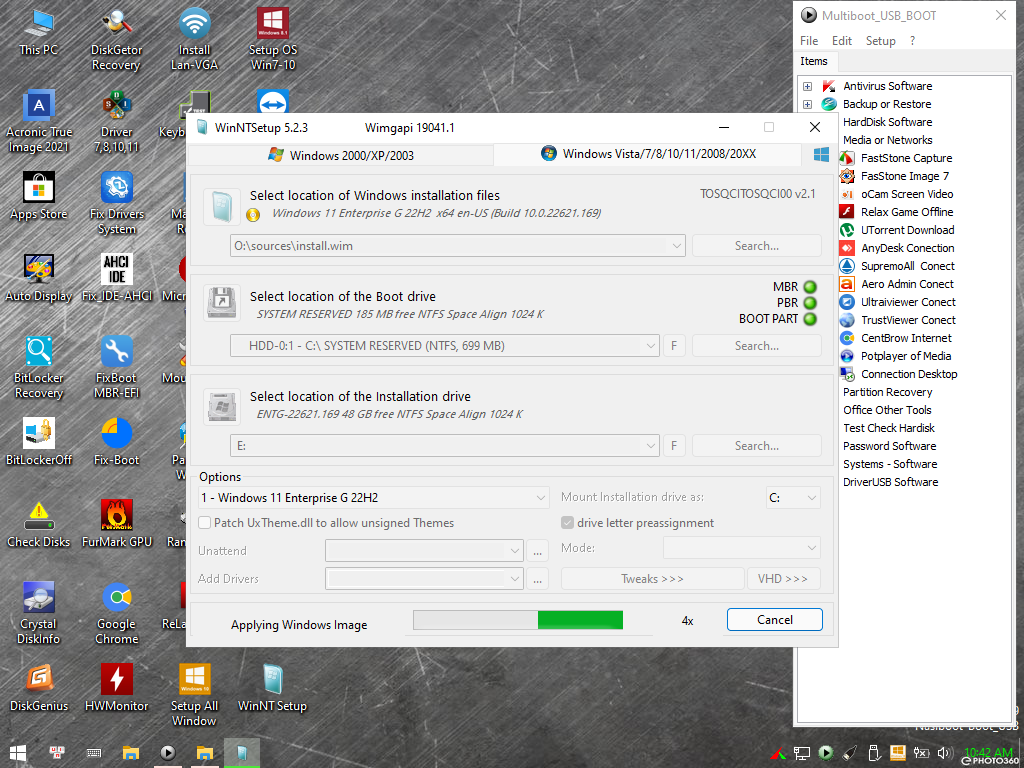
Task: Click the Applying Windows Image progress bar
Action: [518, 620]
